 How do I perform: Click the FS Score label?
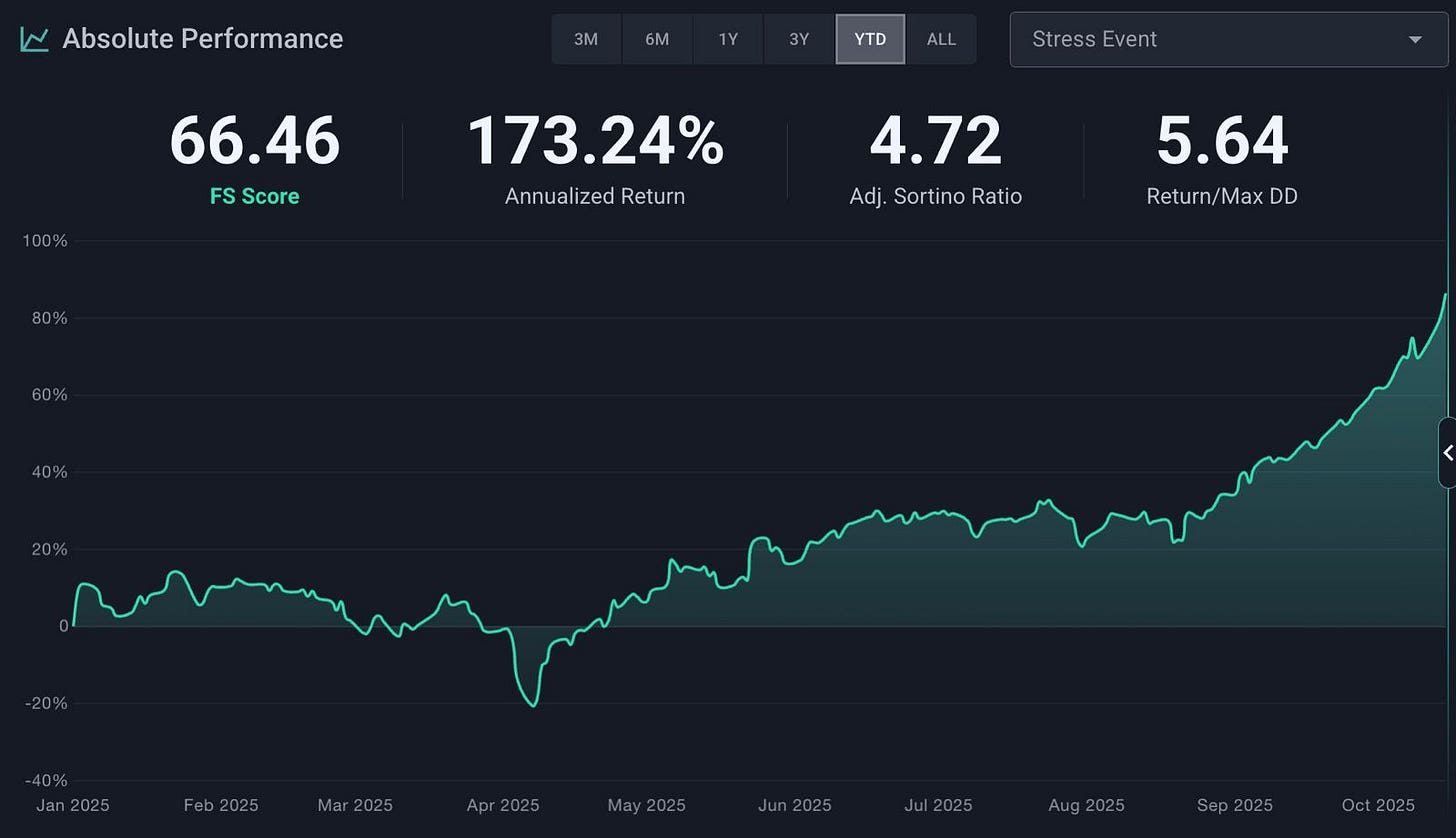(x=255, y=196)
